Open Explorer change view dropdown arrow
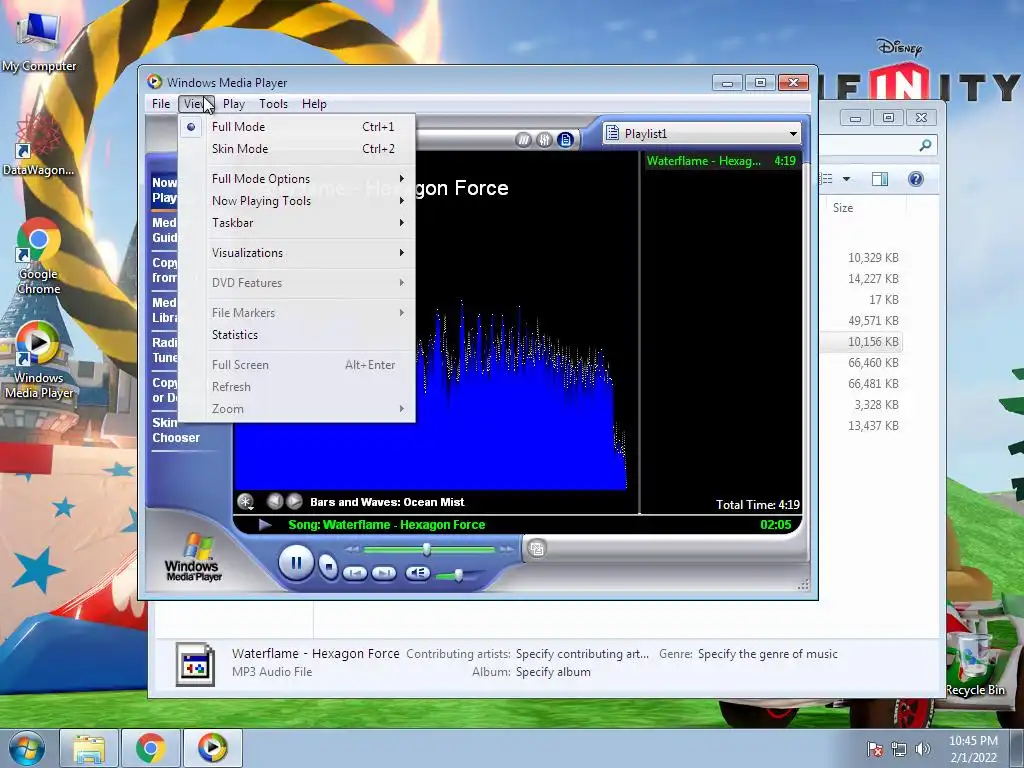The height and width of the screenshot is (768, 1024). pyautogui.click(x=846, y=179)
